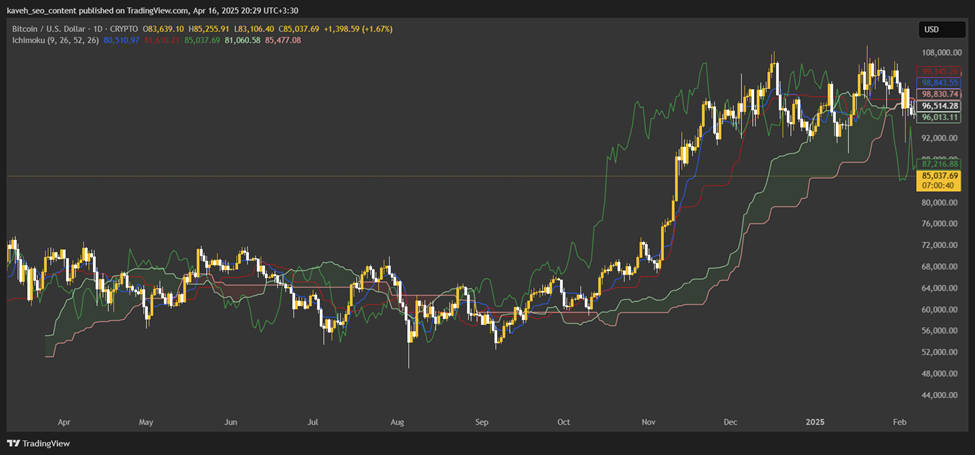
Task: Click the Sep label on time axis
Action: tap(482, 422)
